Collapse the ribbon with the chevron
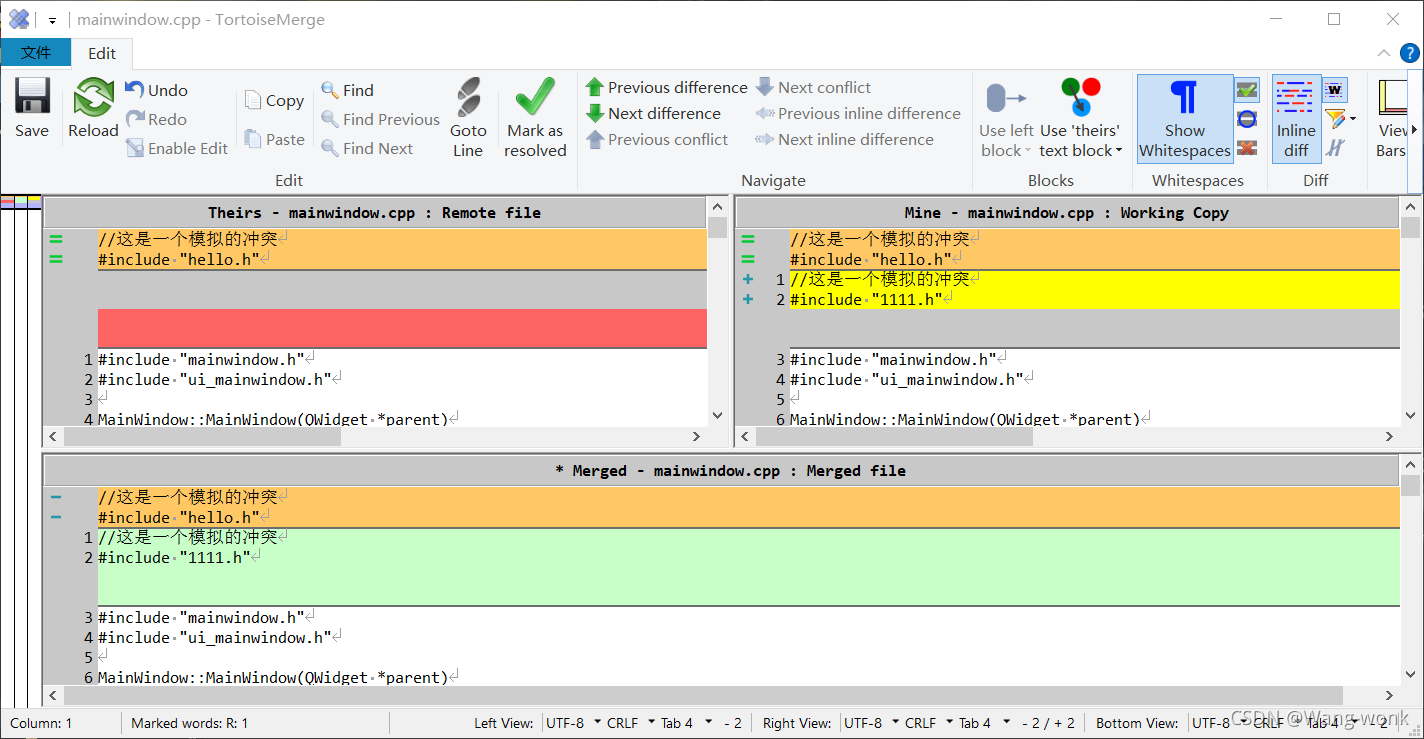This screenshot has width=1424, height=739. [x=1383, y=53]
